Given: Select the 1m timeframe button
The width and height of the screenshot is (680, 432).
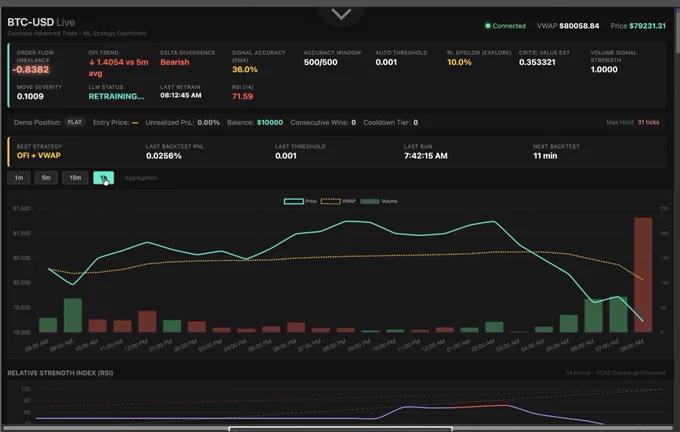Looking at the screenshot, I should click(19, 178).
